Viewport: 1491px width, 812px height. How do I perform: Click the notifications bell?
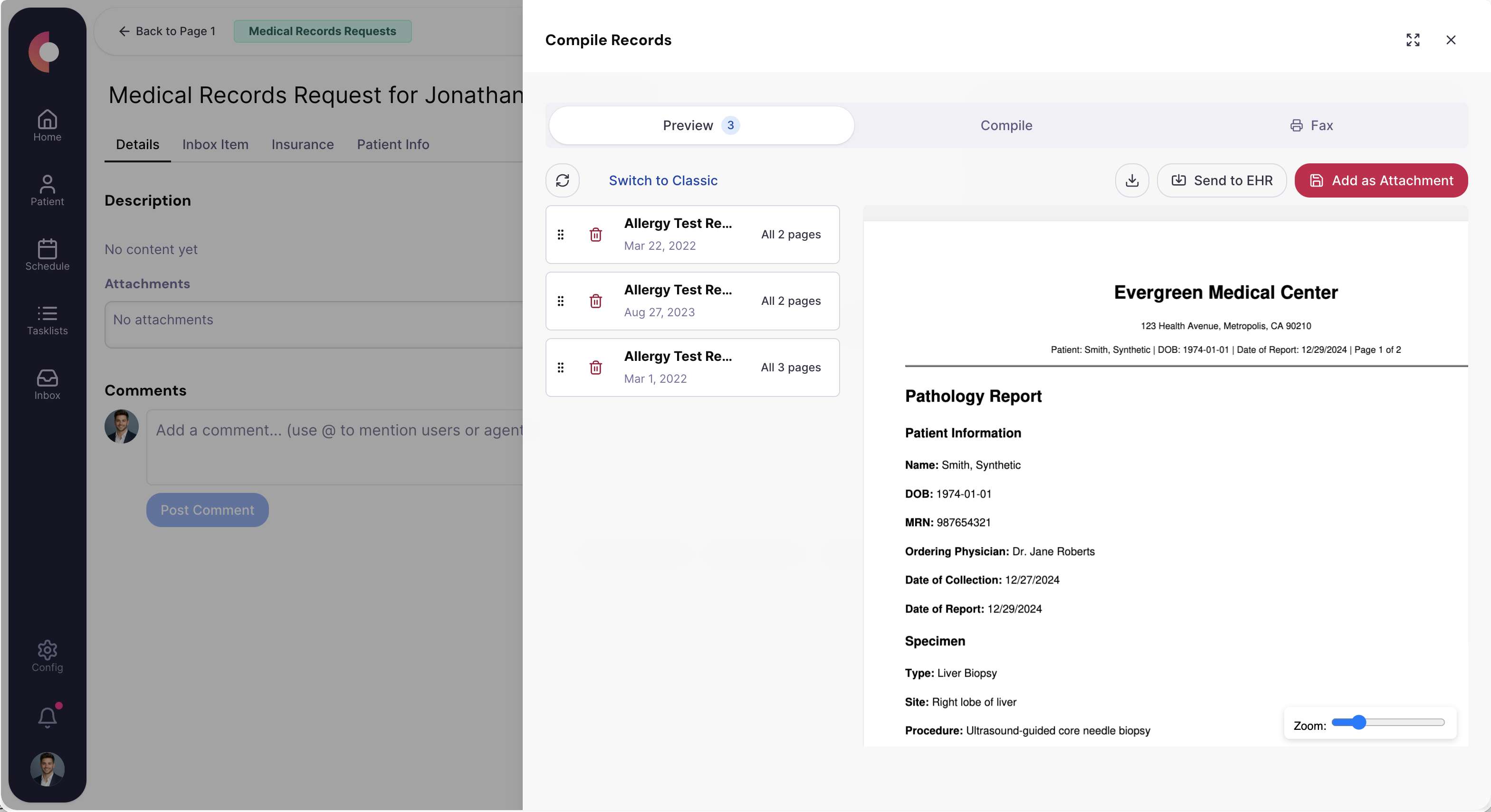point(47,717)
